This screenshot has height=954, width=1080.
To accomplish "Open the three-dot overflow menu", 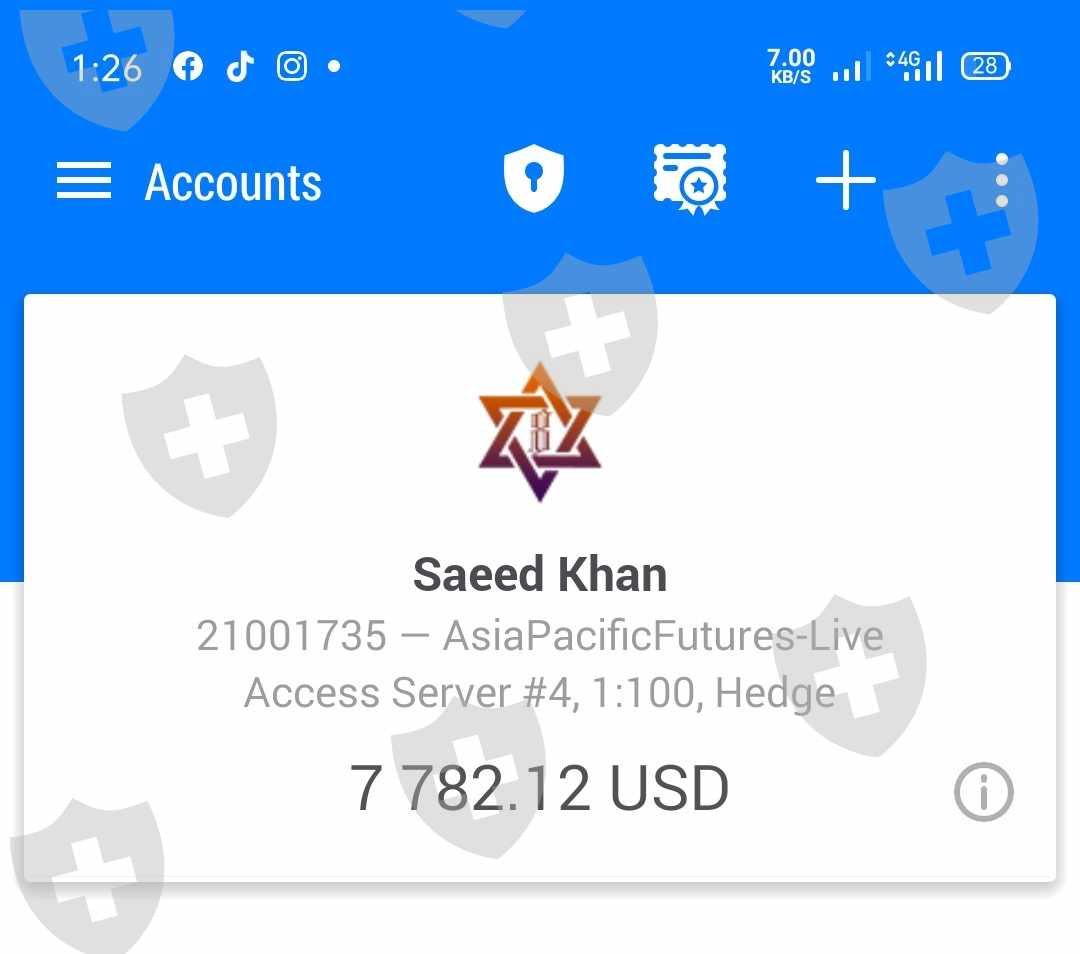I will point(1002,180).
